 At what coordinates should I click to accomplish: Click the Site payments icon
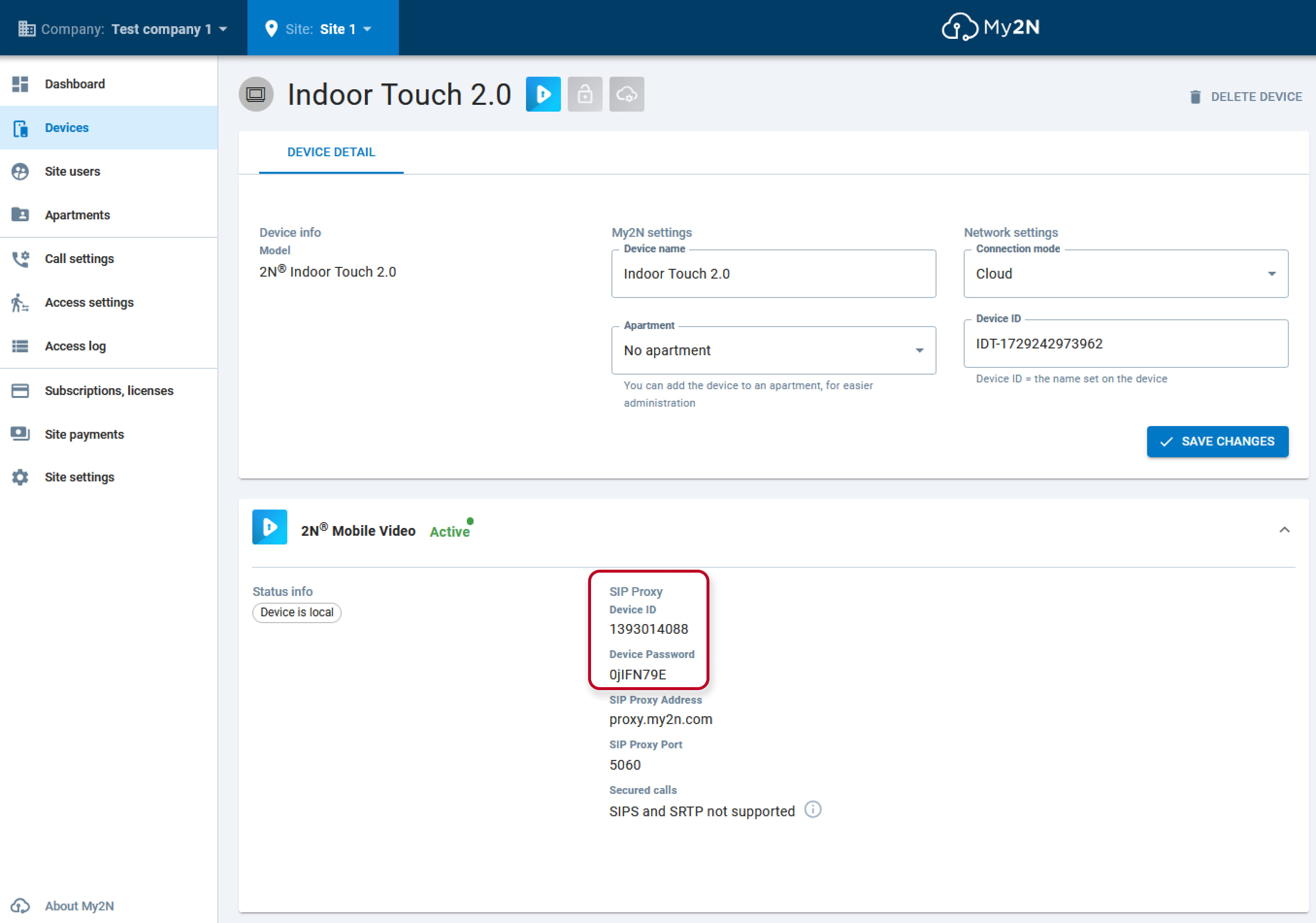pyautogui.click(x=20, y=434)
